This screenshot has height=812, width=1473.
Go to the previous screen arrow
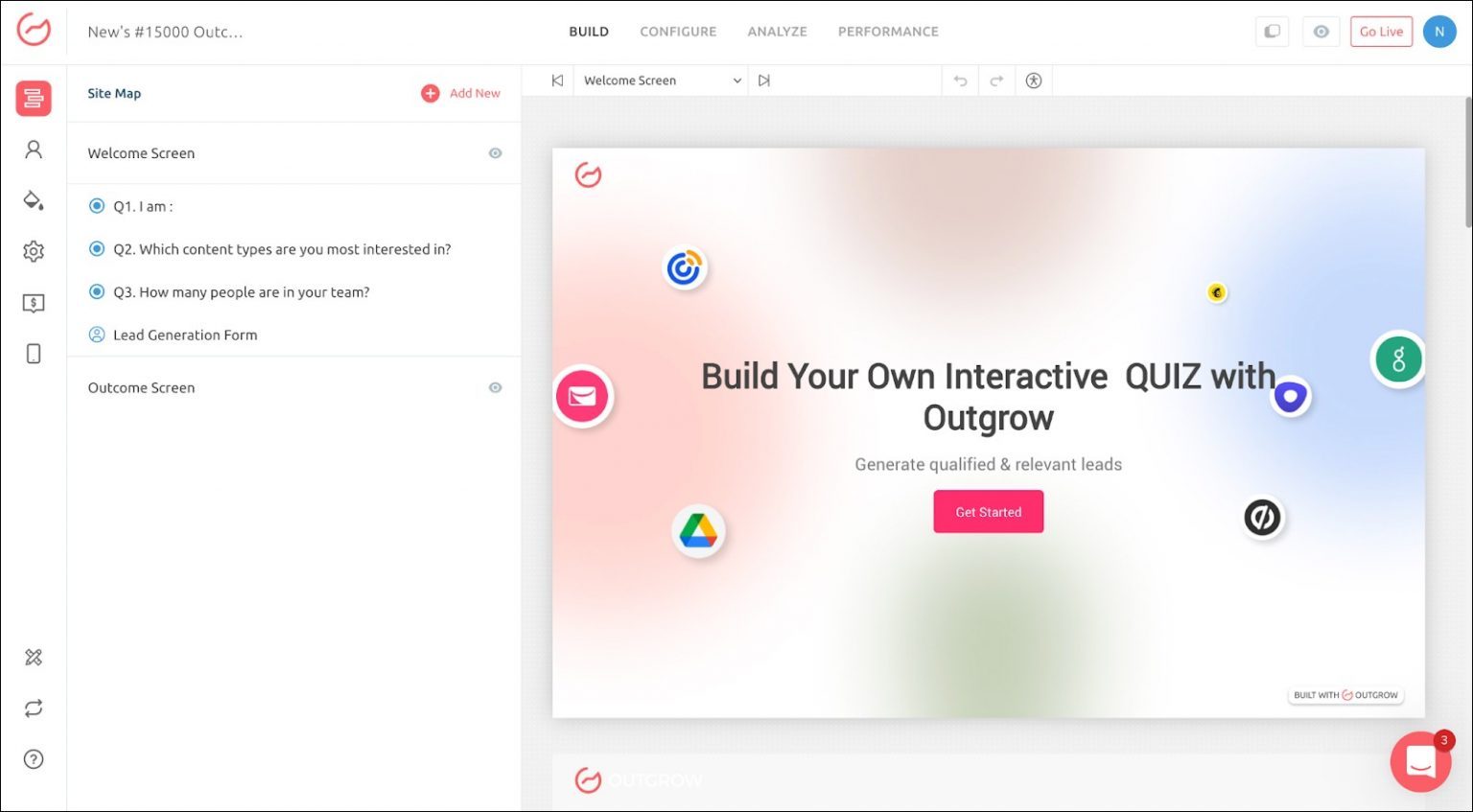[557, 81]
